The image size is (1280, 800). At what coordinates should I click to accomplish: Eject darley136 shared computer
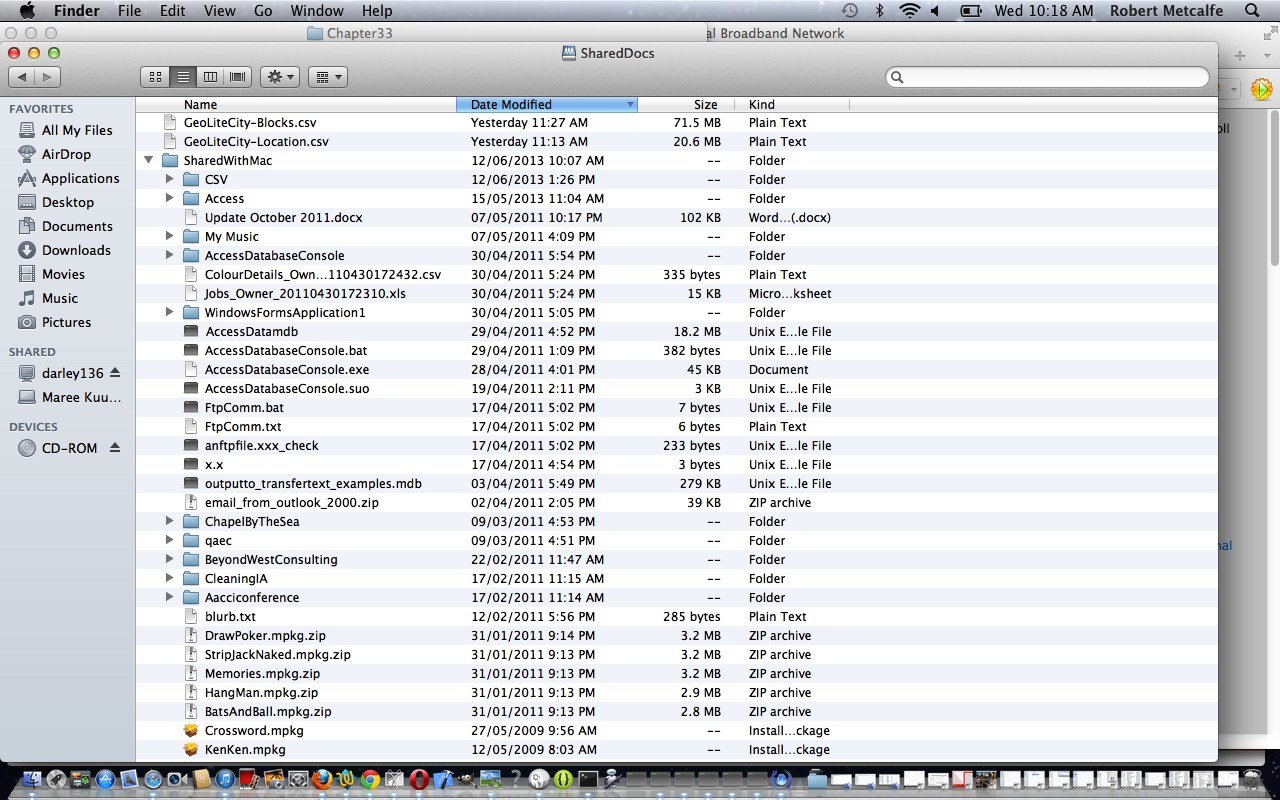(x=115, y=373)
